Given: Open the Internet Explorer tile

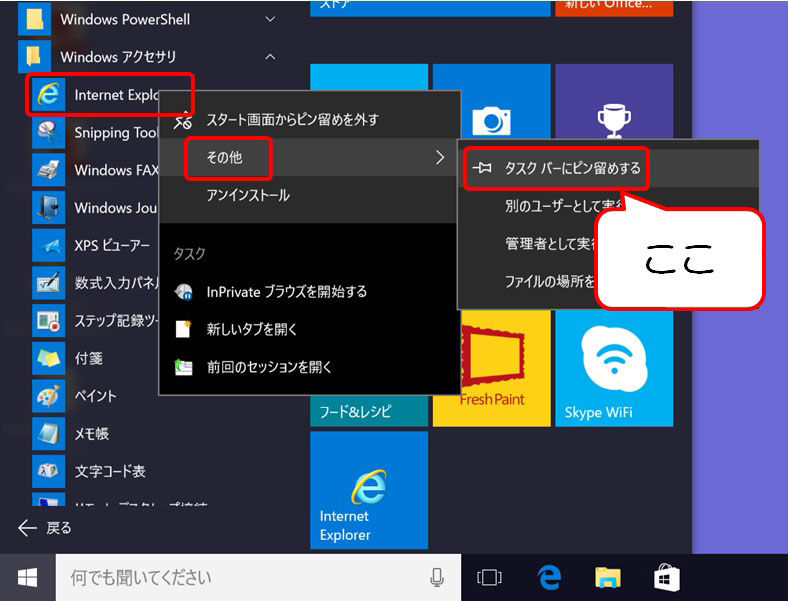Looking at the screenshot, I should click(369, 490).
